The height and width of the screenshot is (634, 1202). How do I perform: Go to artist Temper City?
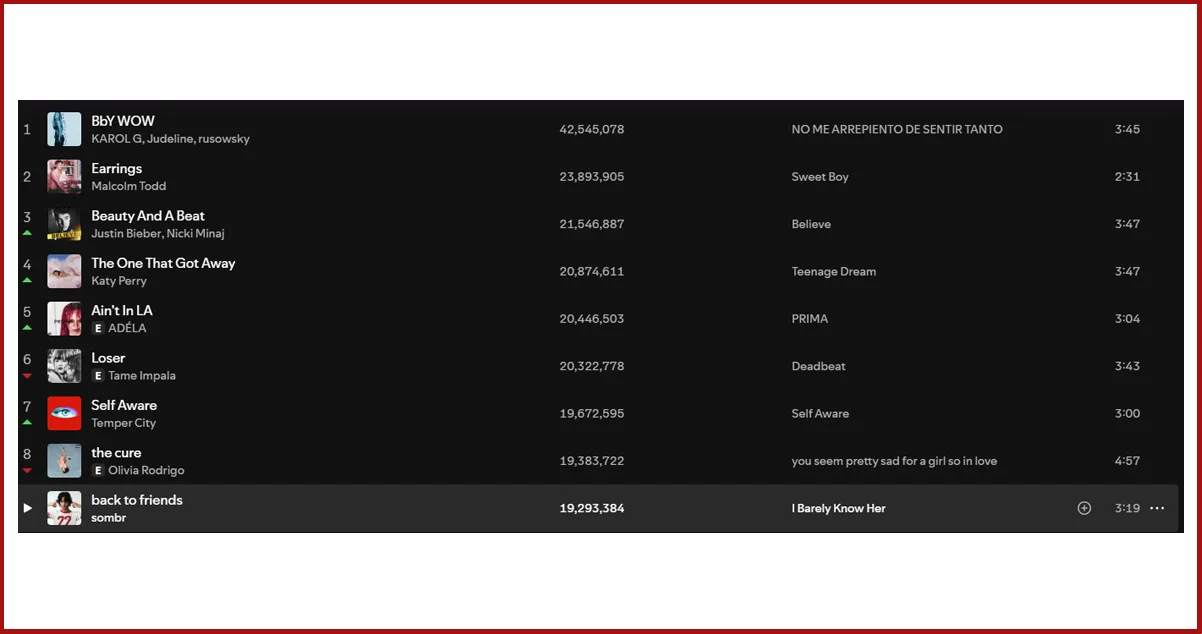[124, 423]
